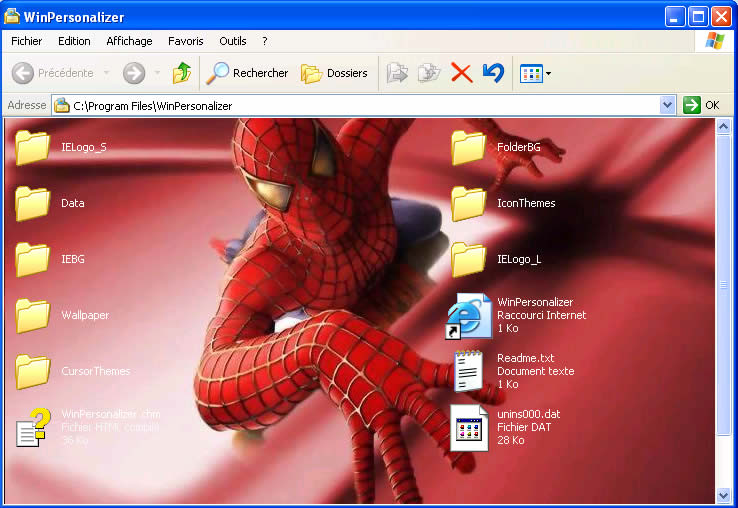Click the Raccourci Internet description text
Screen dimensions: 738x508
tap(542, 315)
